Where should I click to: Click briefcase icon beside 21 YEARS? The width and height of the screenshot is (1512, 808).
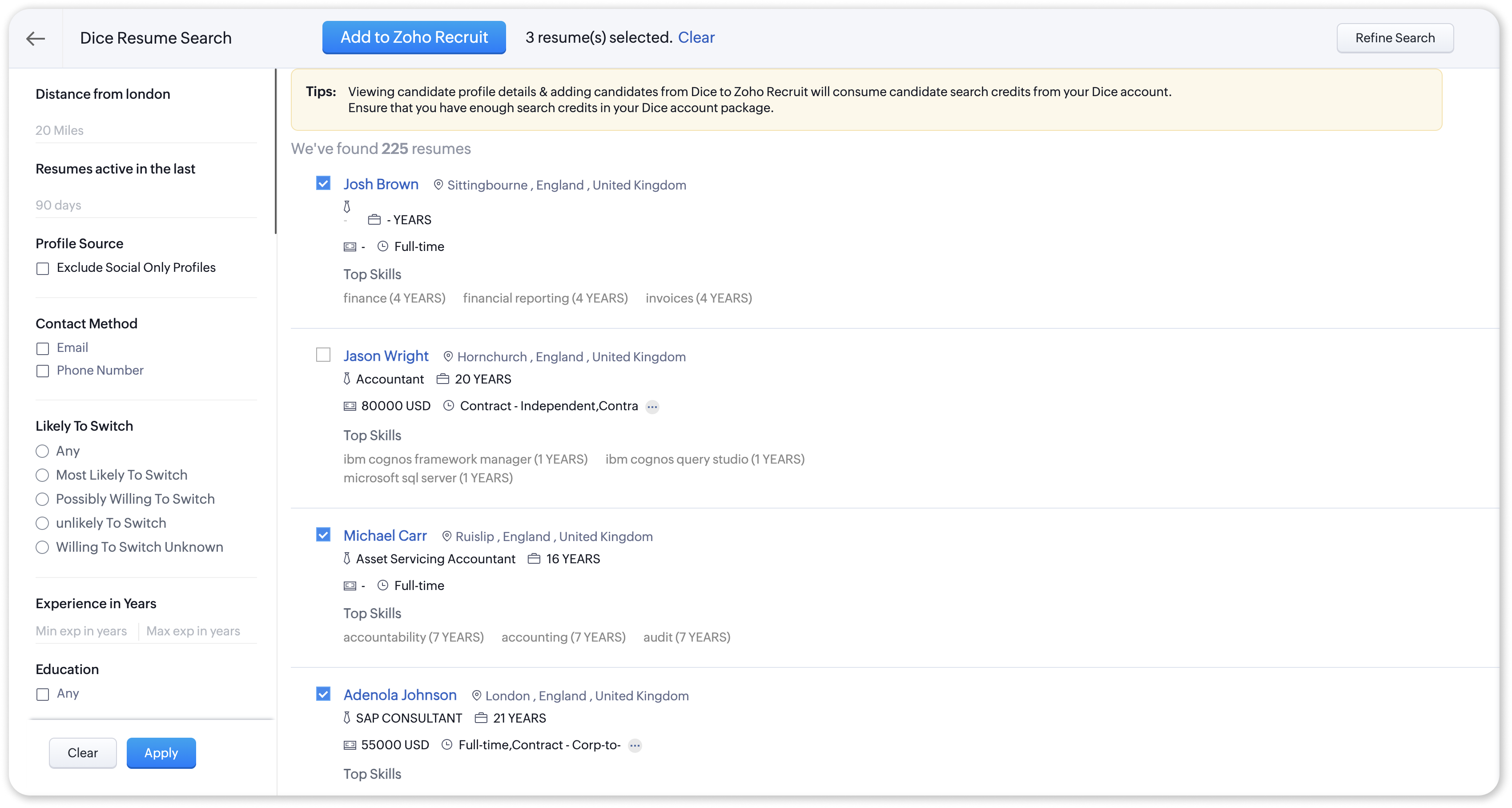tap(481, 718)
